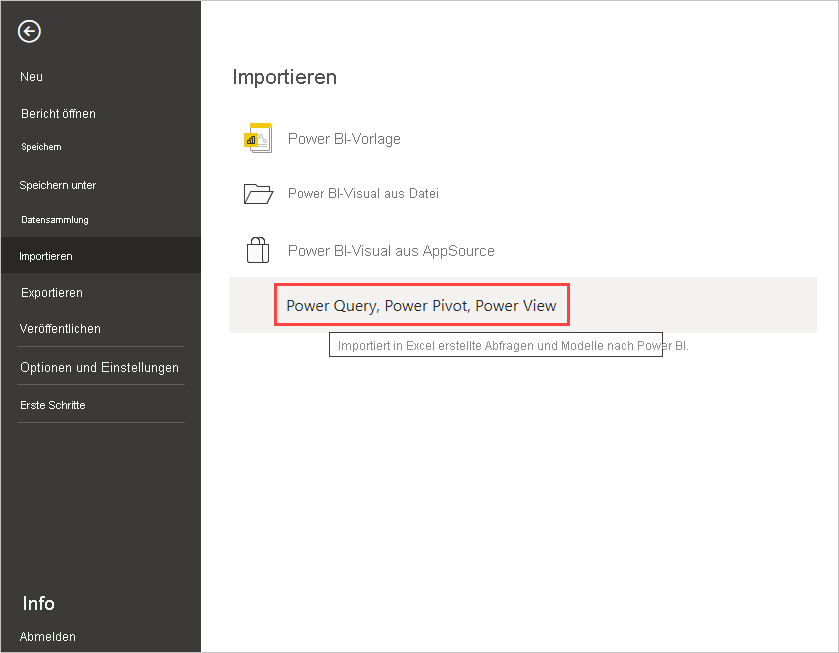Viewport: 839px width, 653px height.
Task: Click the shopping bag icon for AppSource visuals
Action: [257, 250]
